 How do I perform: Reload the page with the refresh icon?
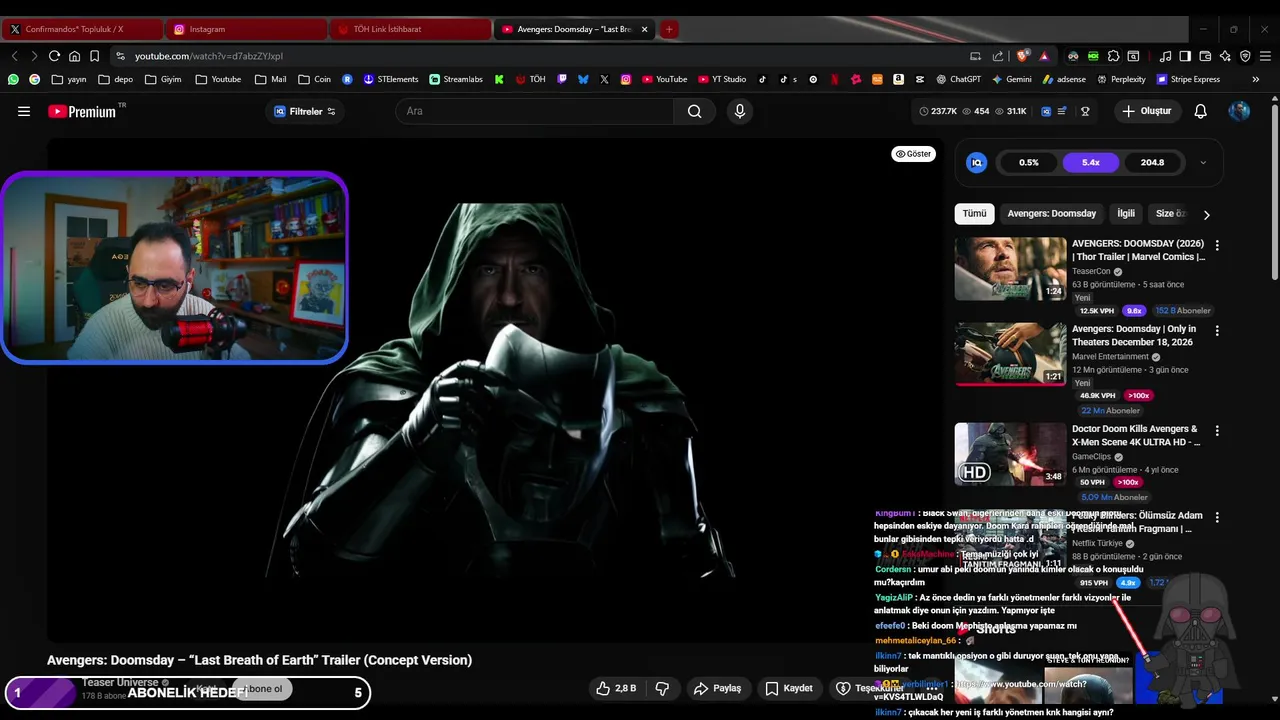(54, 56)
